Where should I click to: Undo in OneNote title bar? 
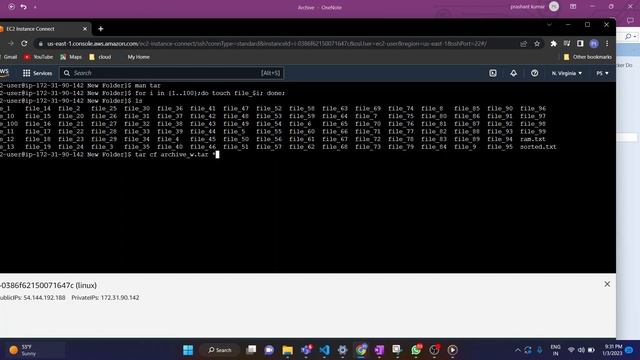tap(24, 7)
